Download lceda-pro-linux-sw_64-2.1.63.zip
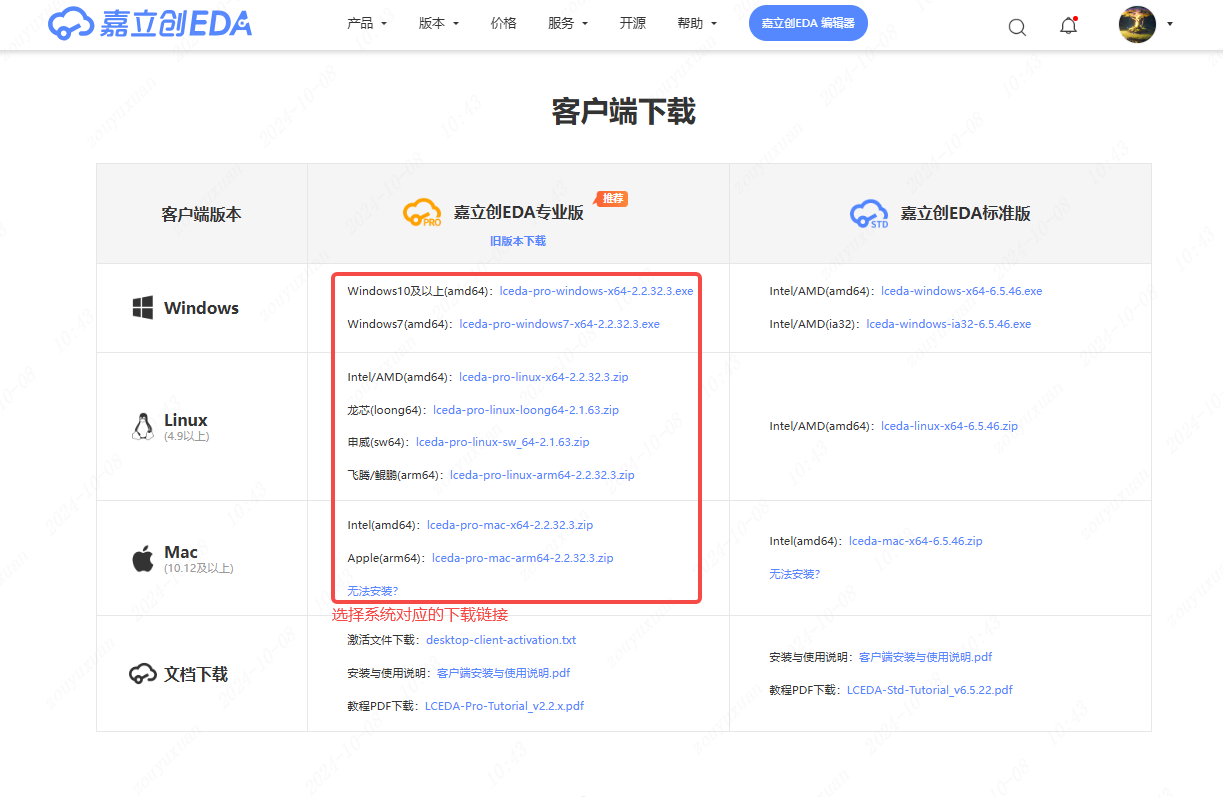Image resolution: width=1223 pixels, height=797 pixels. coord(502,442)
